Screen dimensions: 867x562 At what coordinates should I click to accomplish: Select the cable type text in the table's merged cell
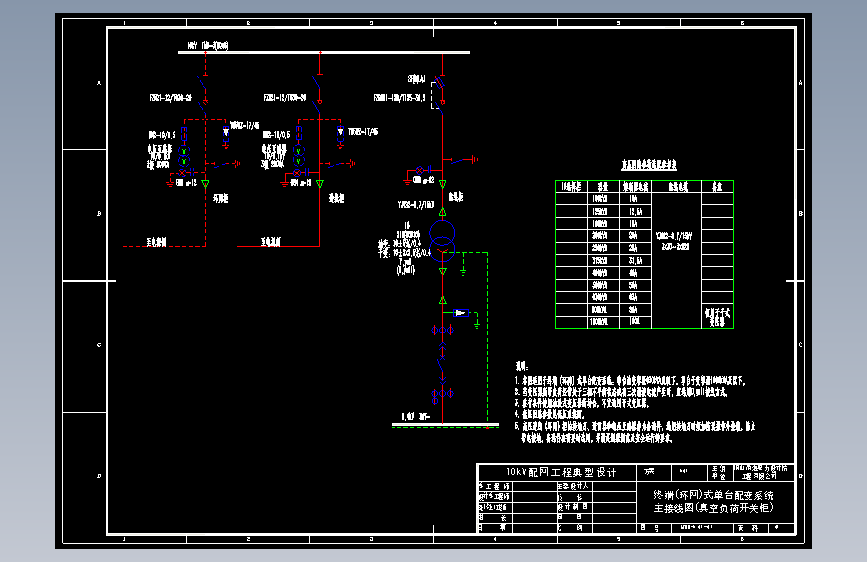coord(675,241)
